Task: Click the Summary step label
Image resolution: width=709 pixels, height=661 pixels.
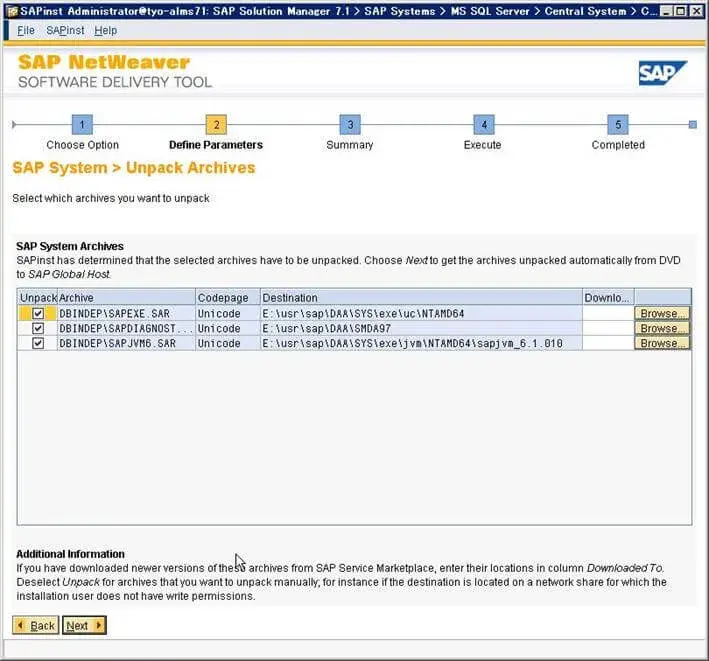Action: point(350,145)
